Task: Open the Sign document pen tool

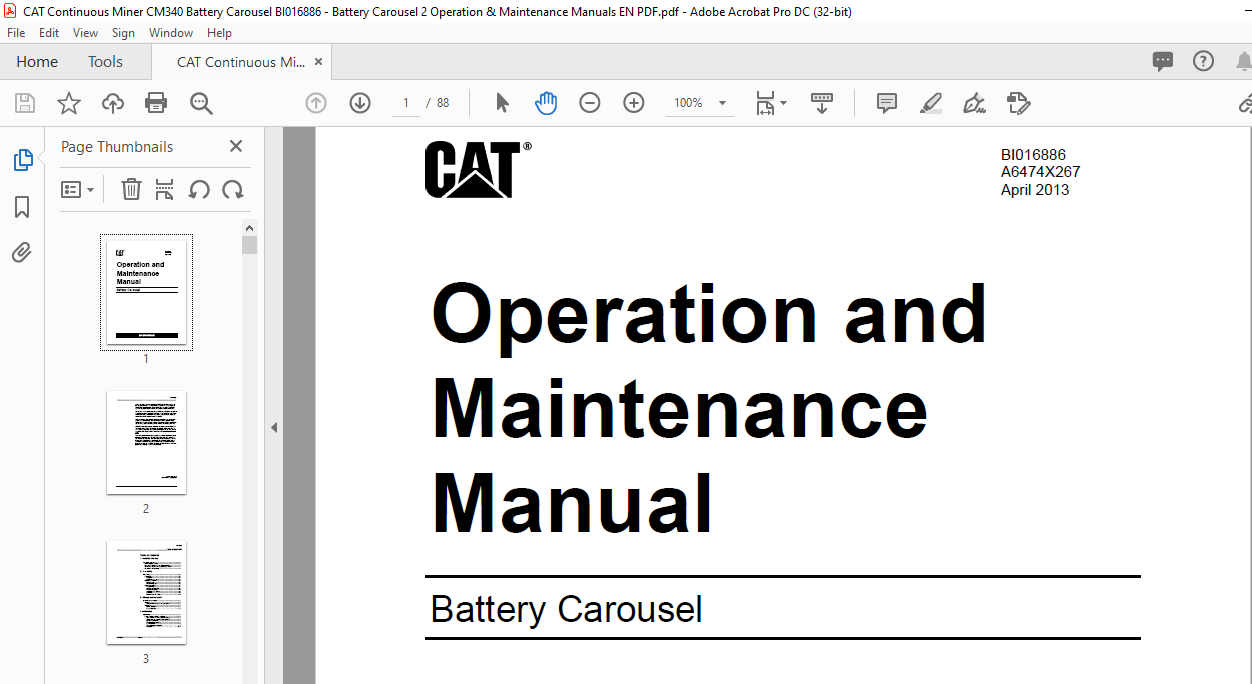Action: click(974, 103)
